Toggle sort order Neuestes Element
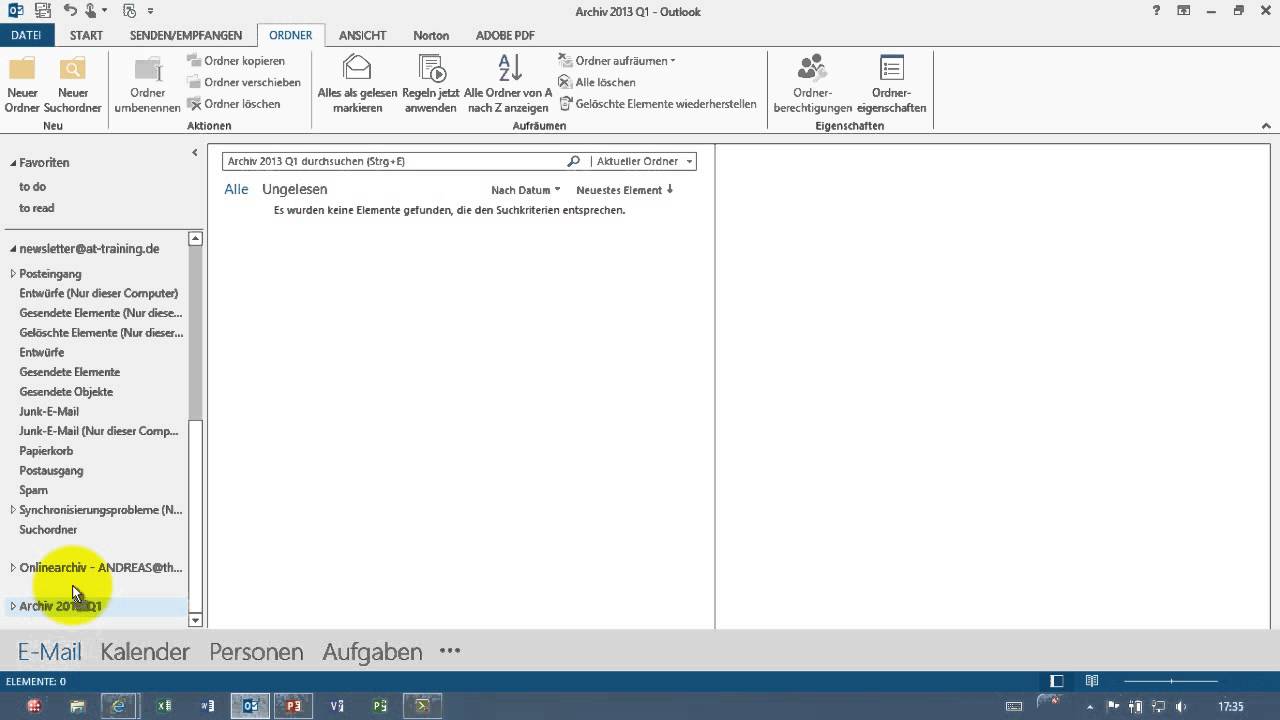The height and width of the screenshot is (720, 1280). click(x=625, y=190)
